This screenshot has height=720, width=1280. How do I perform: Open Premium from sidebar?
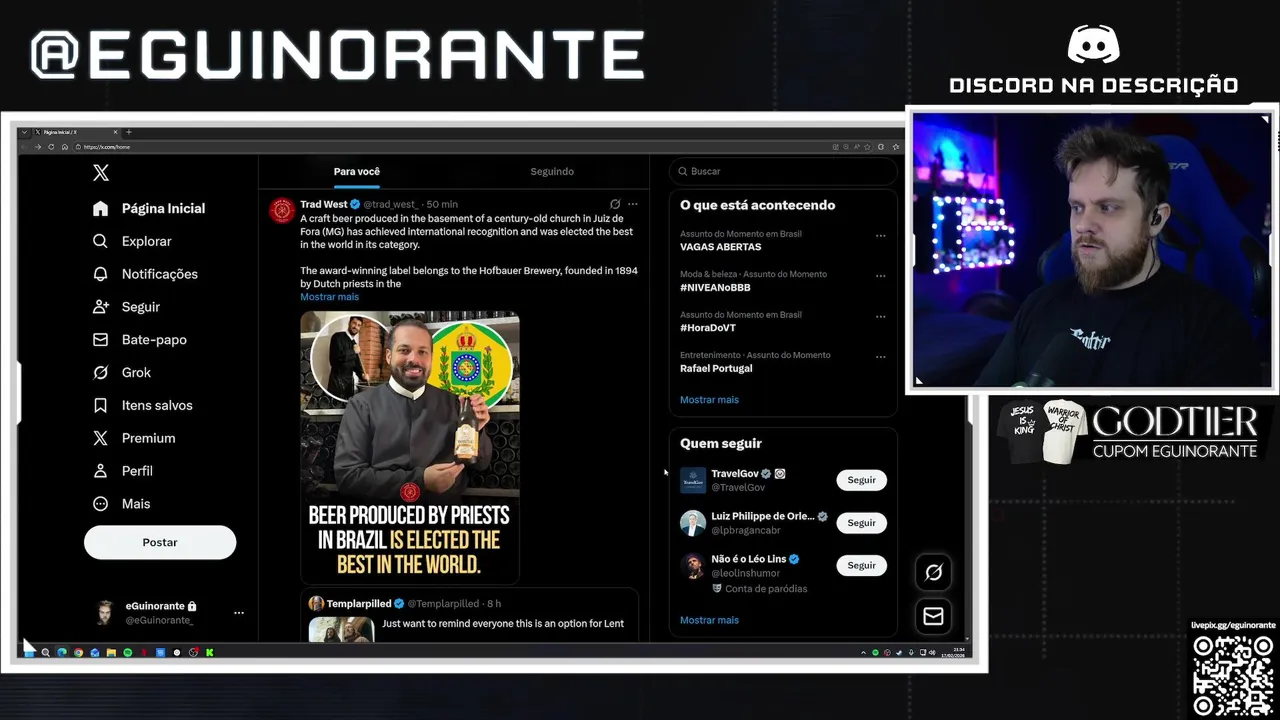(x=133, y=438)
